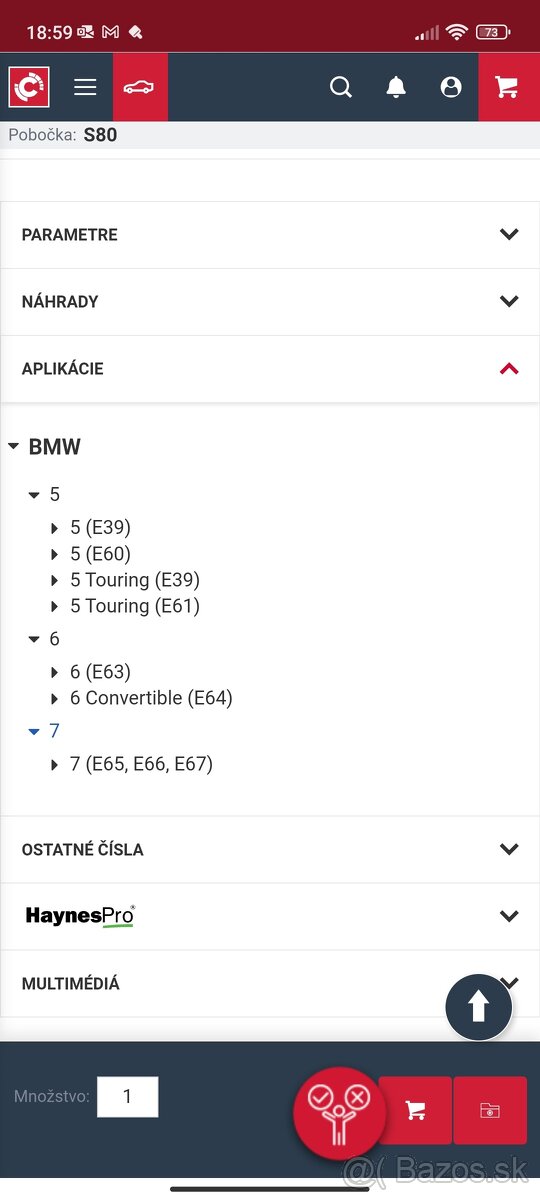Expand OSTATNÉ ČÍSLA section
Image resolution: width=540 pixels, height=1200 pixels.
(270, 850)
